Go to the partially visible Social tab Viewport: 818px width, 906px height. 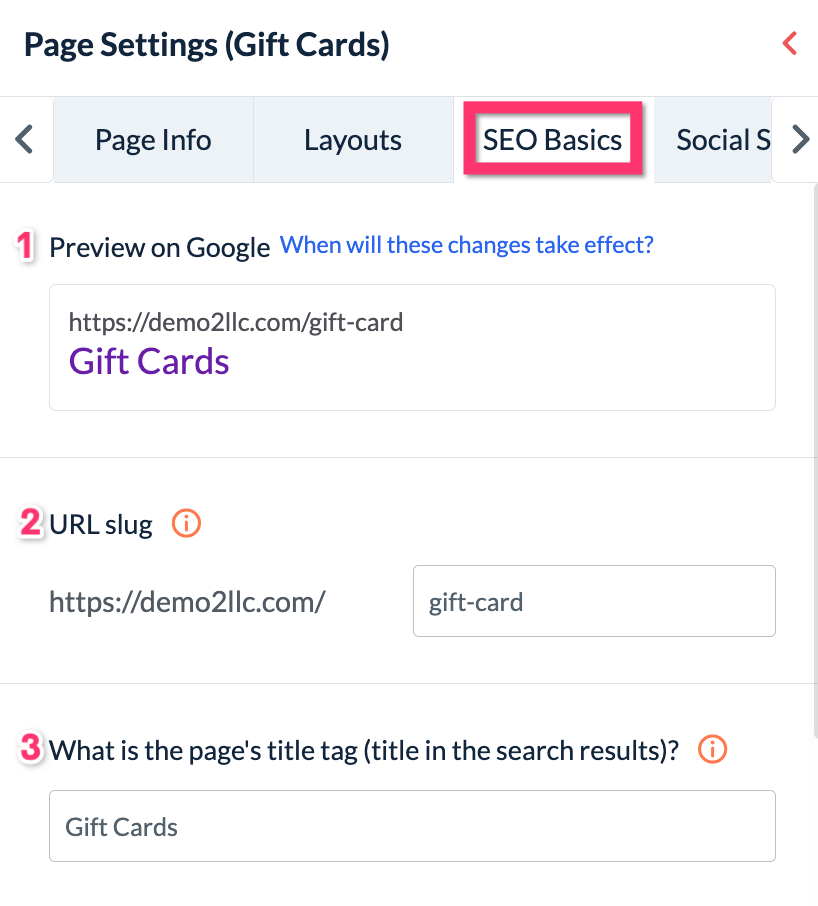point(722,140)
